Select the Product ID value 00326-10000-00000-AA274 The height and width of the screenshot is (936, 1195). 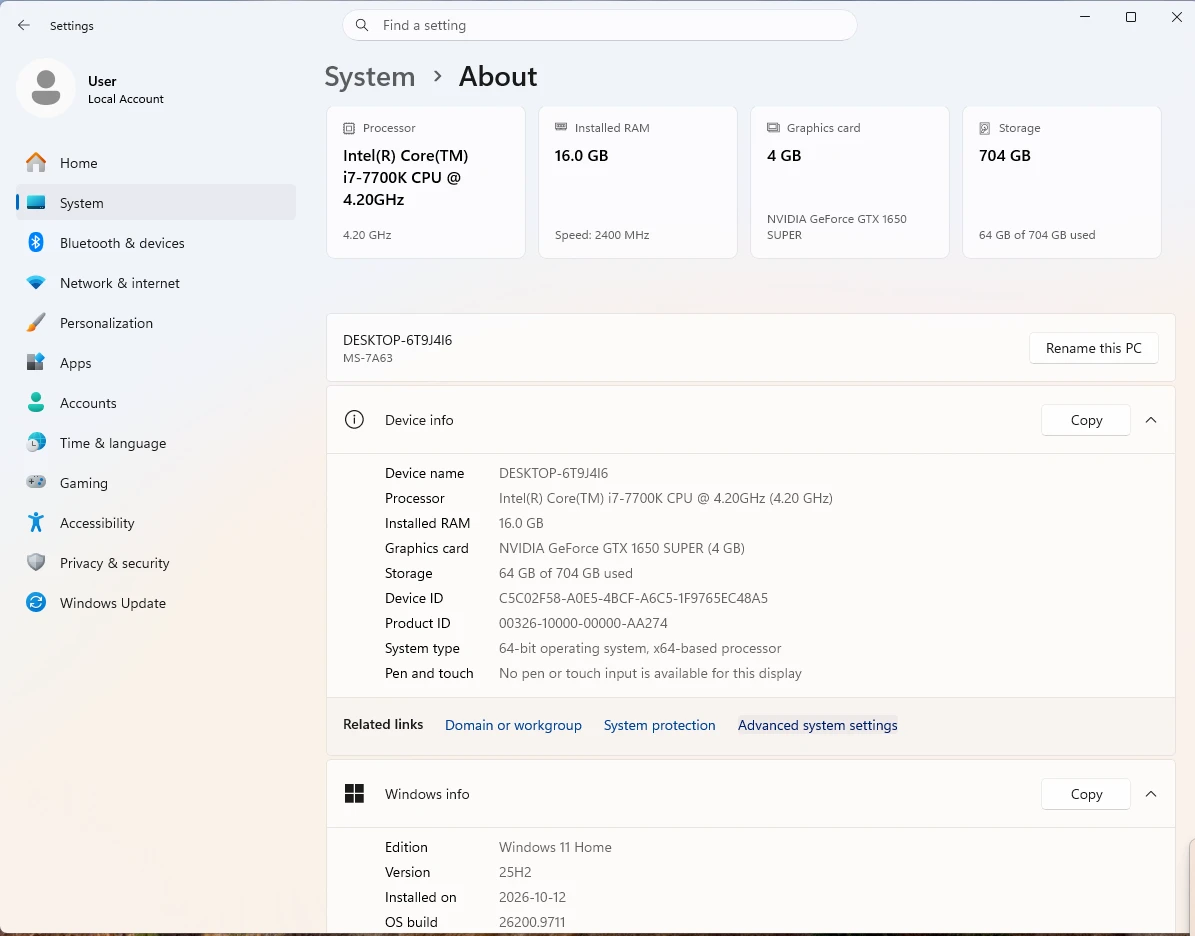point(583,623)
